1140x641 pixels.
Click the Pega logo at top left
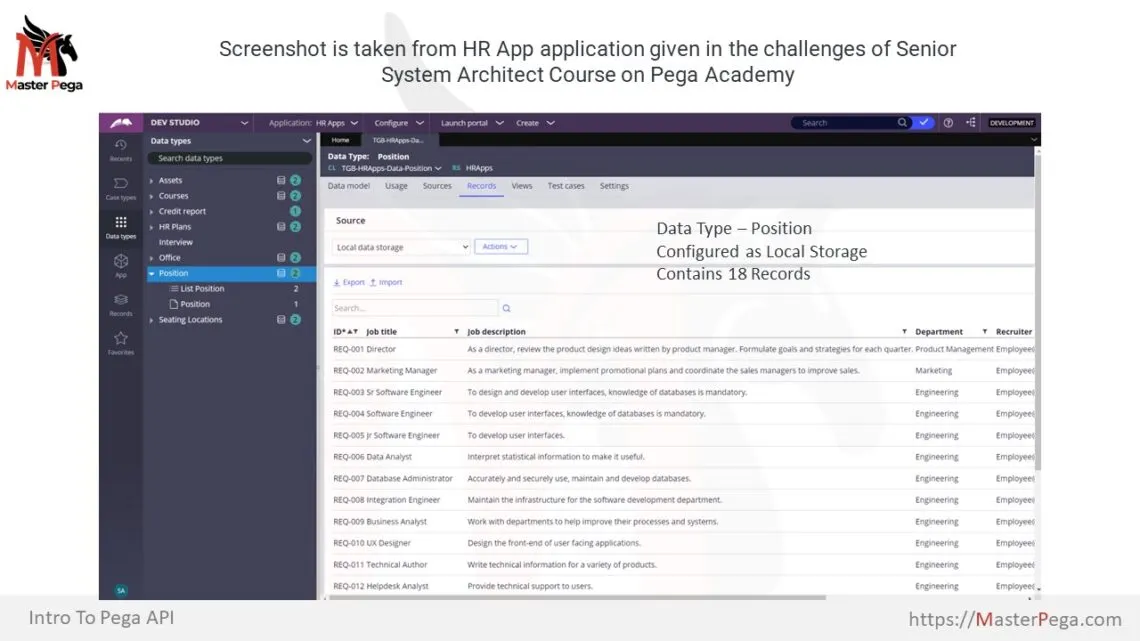(x=120, y=123)
